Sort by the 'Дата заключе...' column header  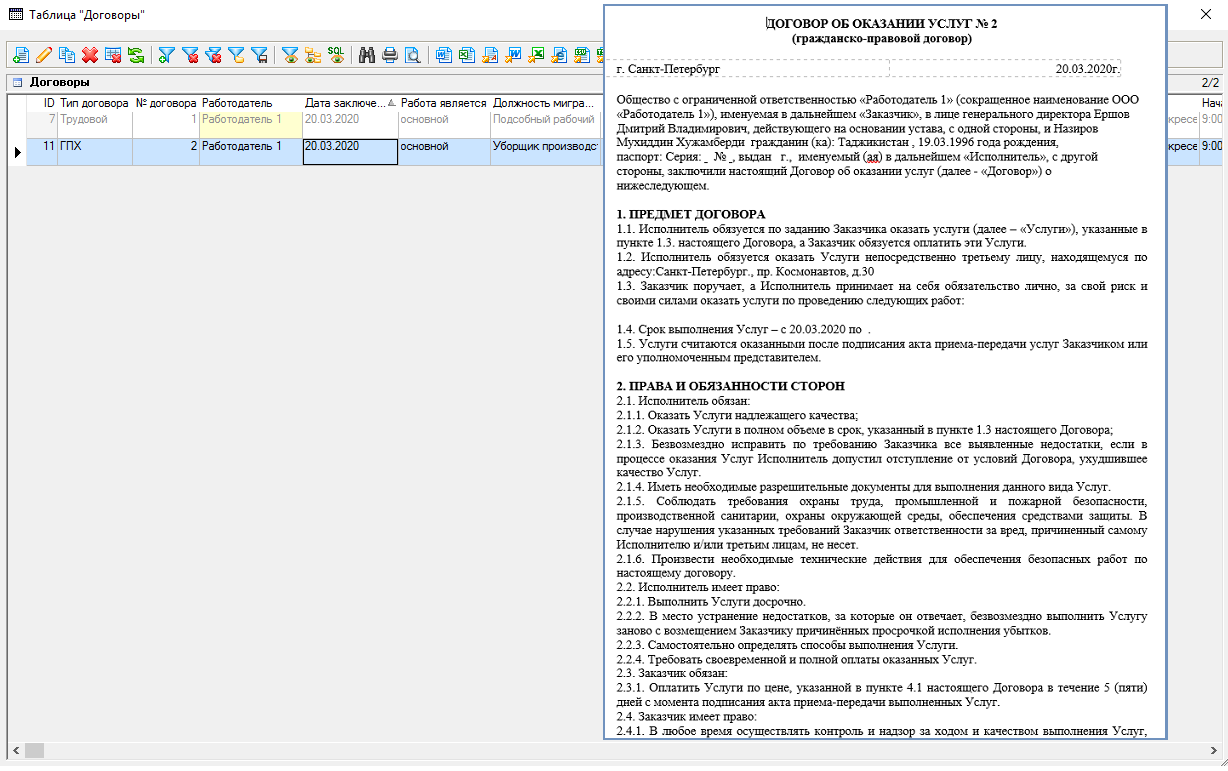[343, 103]
